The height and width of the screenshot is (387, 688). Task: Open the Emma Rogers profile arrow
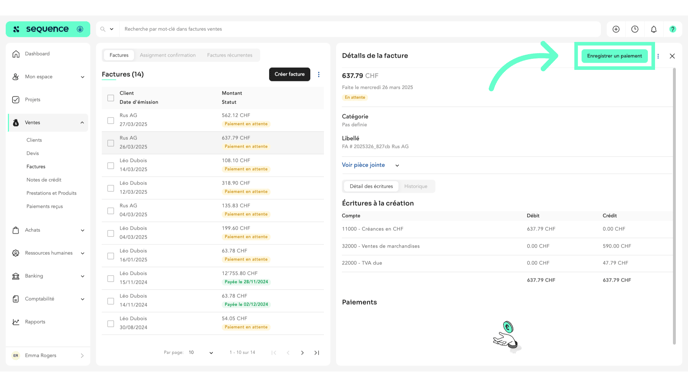pos(82,356)
